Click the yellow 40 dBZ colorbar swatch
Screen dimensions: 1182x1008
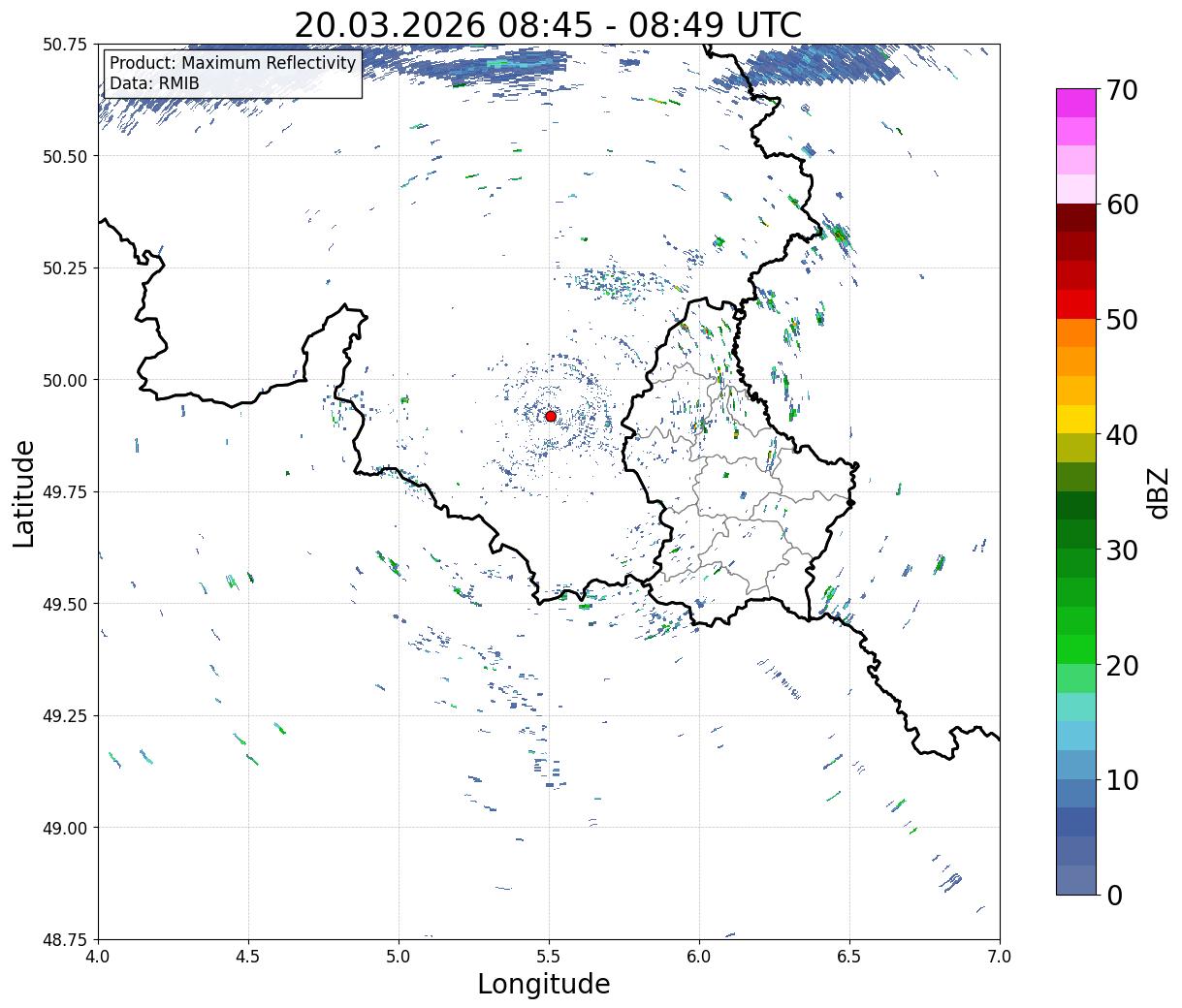(1076, 420)
